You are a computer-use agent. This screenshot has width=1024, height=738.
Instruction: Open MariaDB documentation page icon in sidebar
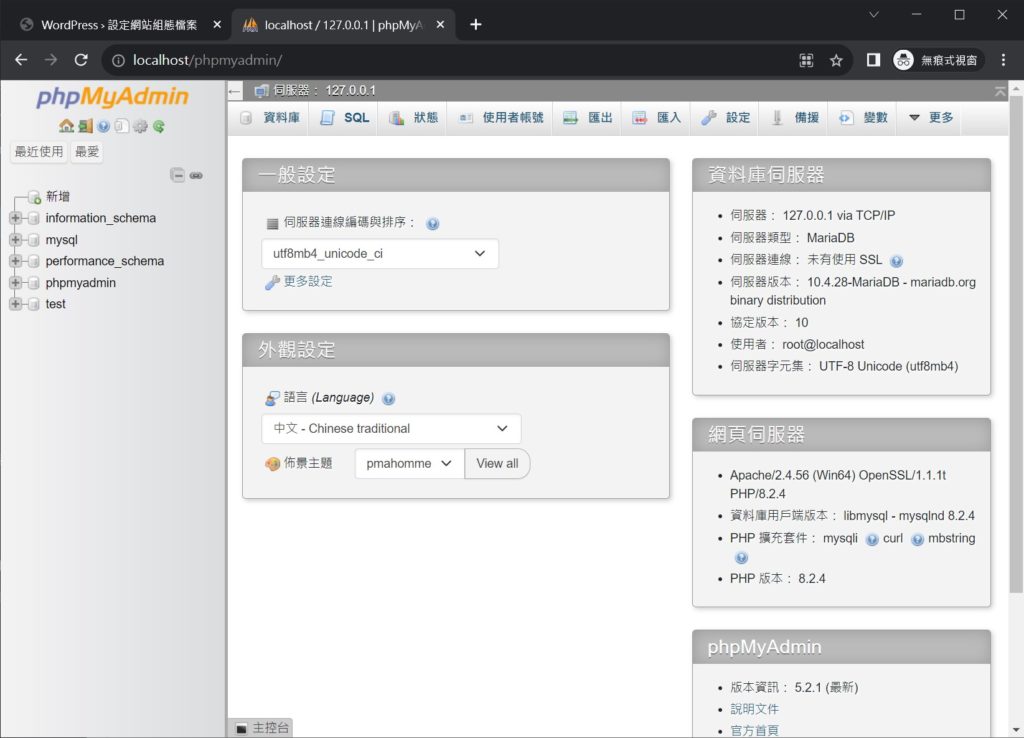pyautogui.click(x=121, y=126)
